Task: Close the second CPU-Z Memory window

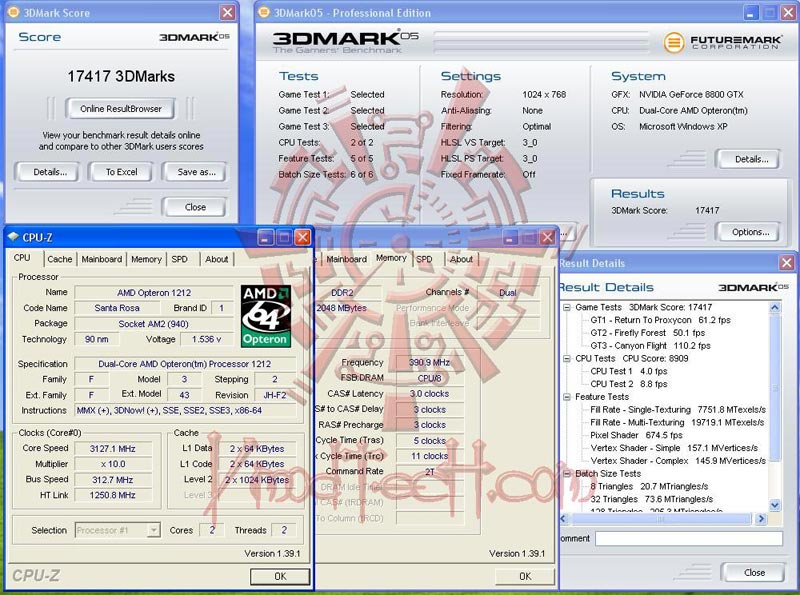Action: pos(547,237)
